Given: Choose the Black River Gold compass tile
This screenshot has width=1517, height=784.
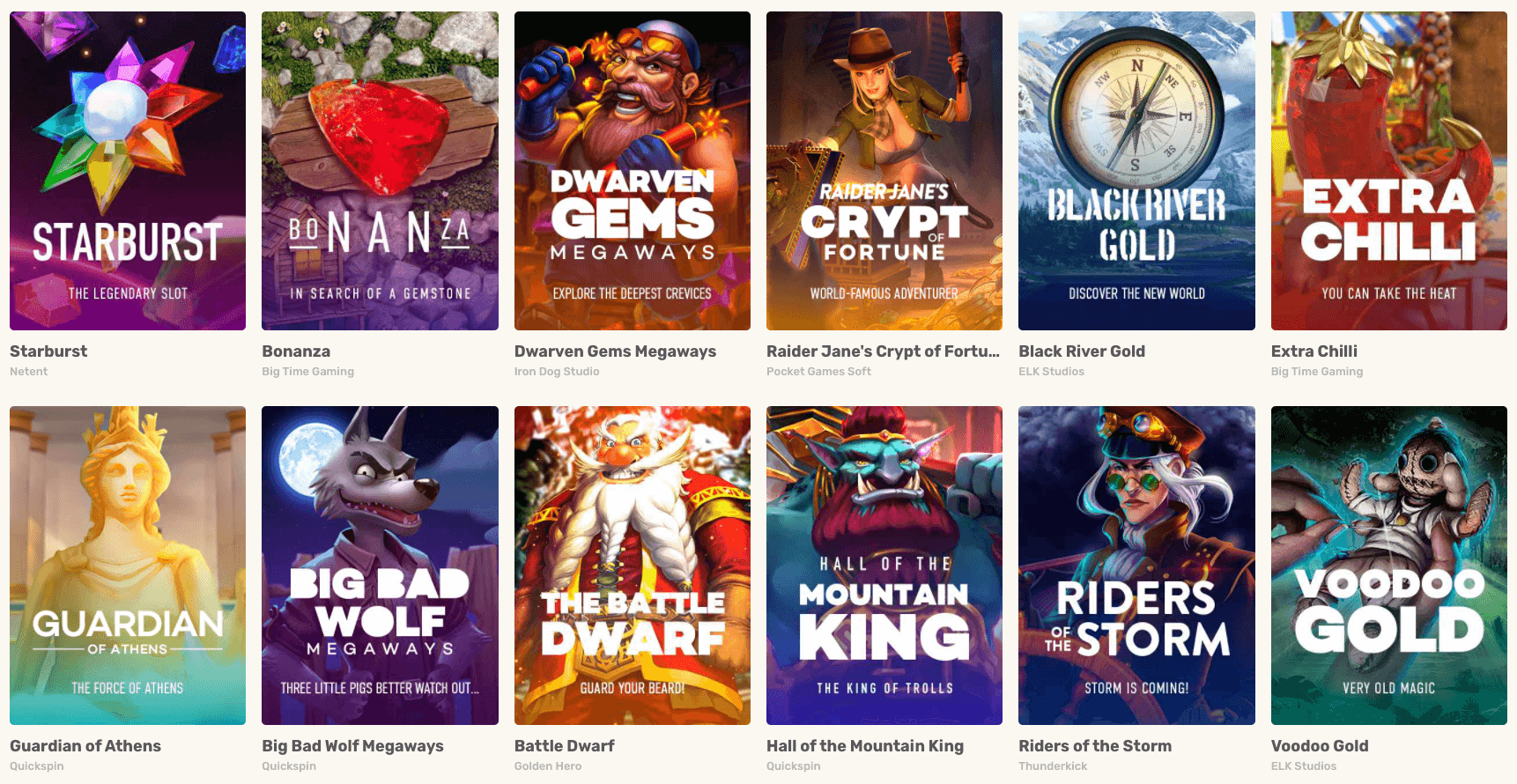Looking at the screenshot, I should [x=1136, y=171].
